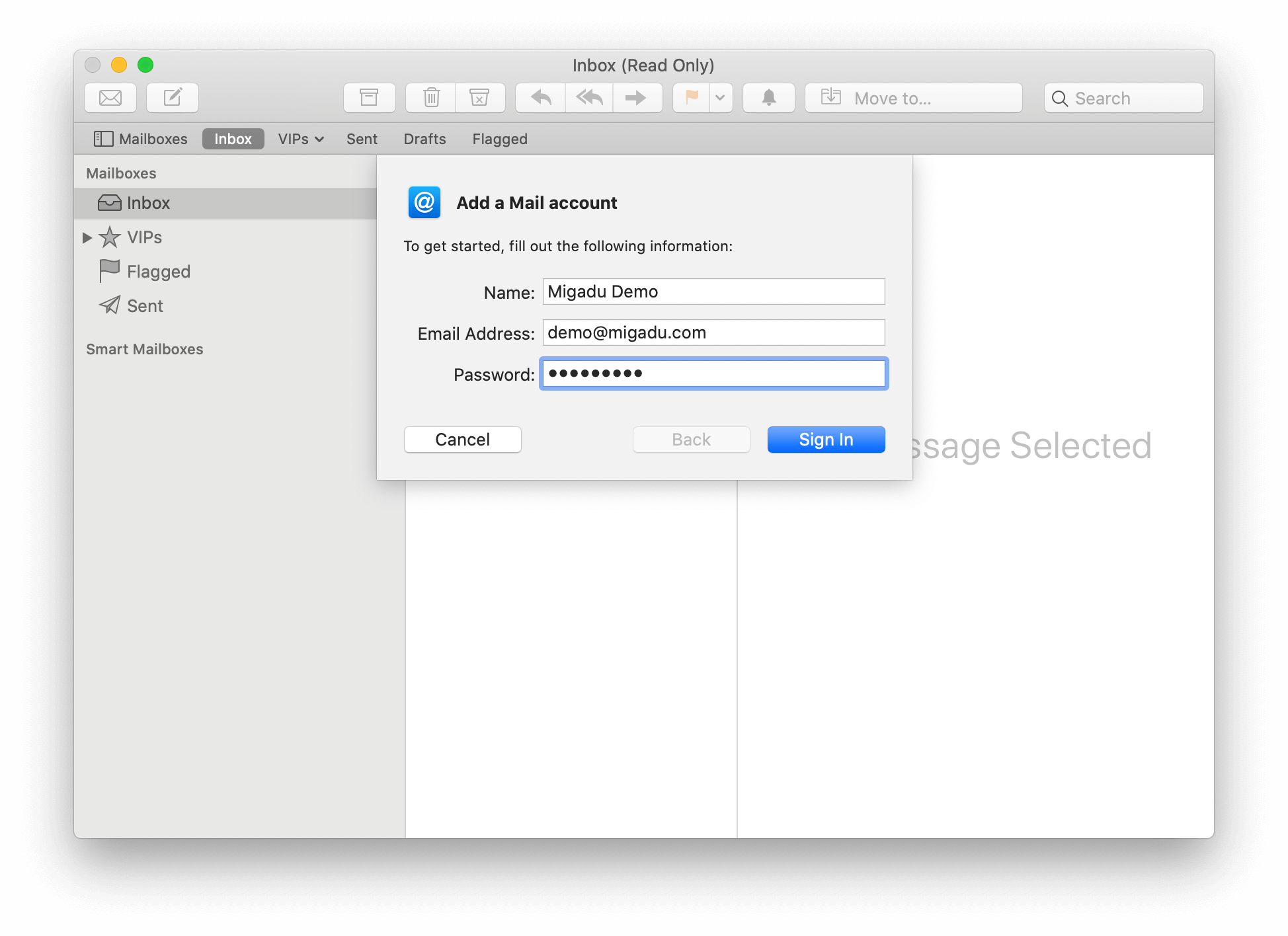Click the Sign In button

point(826,440)
